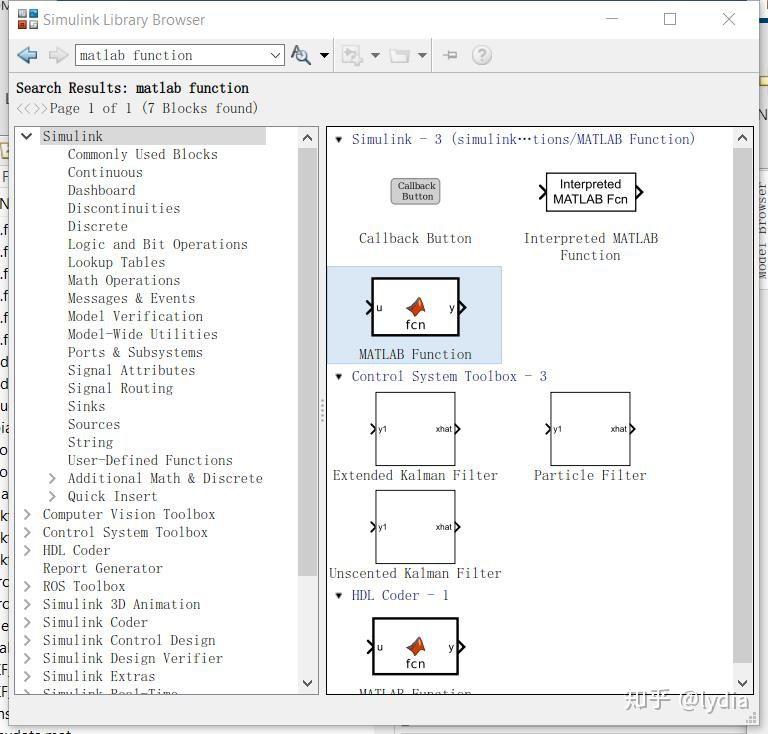This screenshot has height=734, width=768.
Task: Expand Simulink 3D Animation node
Action: [27, 605]
